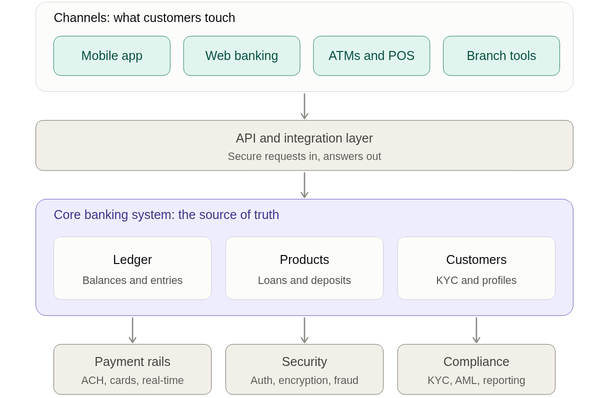Viewport: 598px width, 398px height.
Task: Select the Branch tools box
Action: [x=501, y=56]
